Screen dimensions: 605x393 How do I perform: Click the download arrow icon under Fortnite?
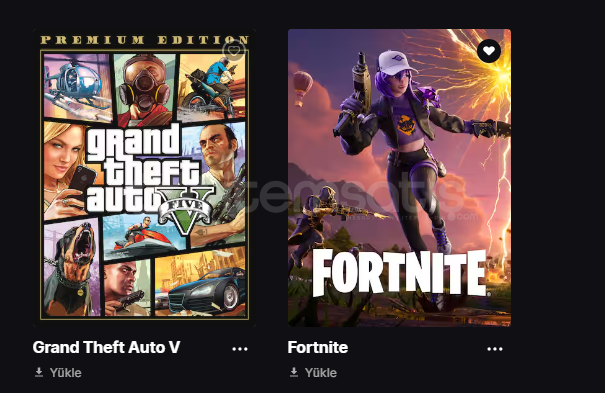tap(294, 372)
